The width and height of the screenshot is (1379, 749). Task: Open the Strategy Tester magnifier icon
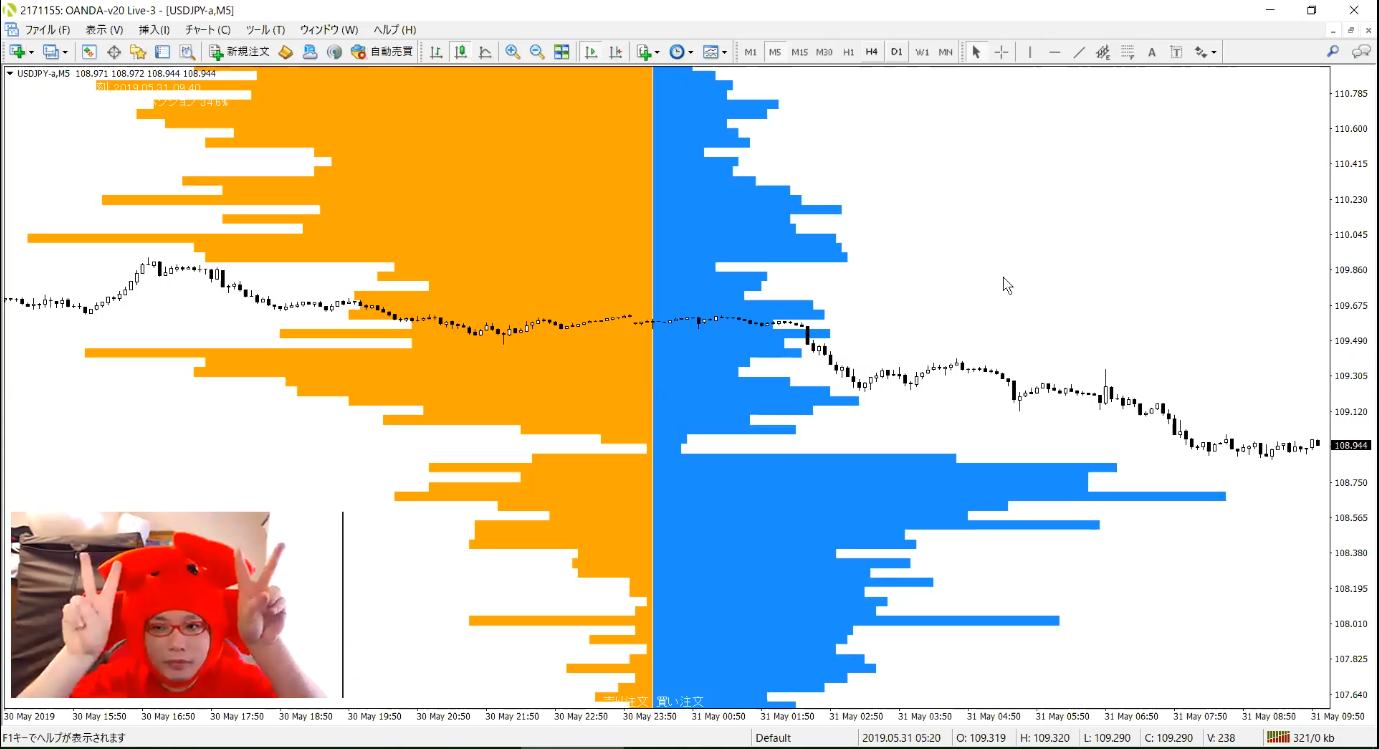tap(187, 52)
